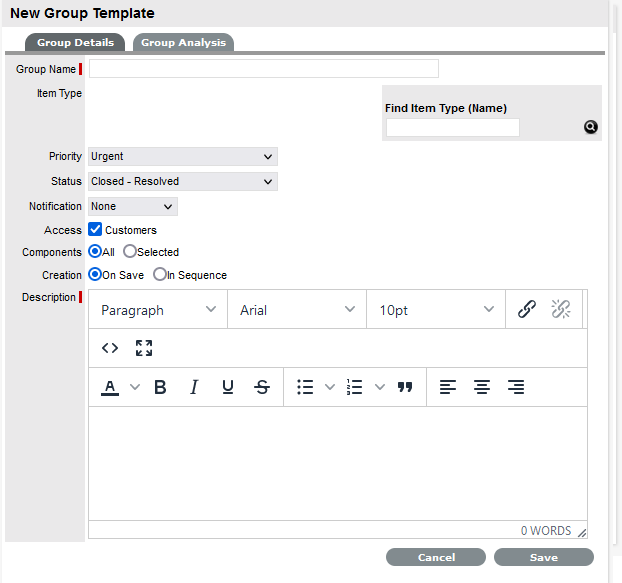Viewport: 622px width, 583px height.
Task: Center align the text
Action: coord(482,387)
